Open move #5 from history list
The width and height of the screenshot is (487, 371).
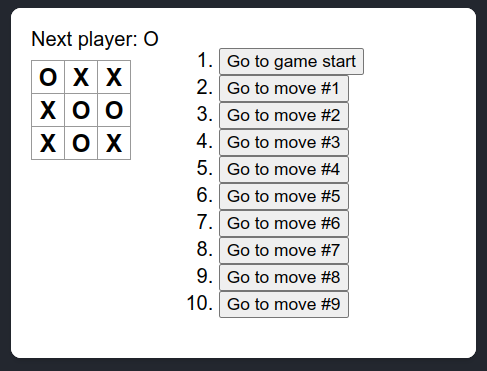[x=284, y=196]
